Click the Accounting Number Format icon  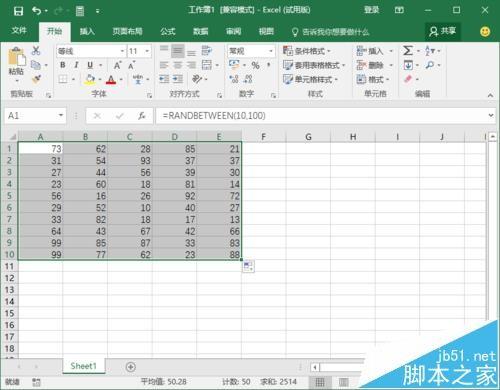234,65
